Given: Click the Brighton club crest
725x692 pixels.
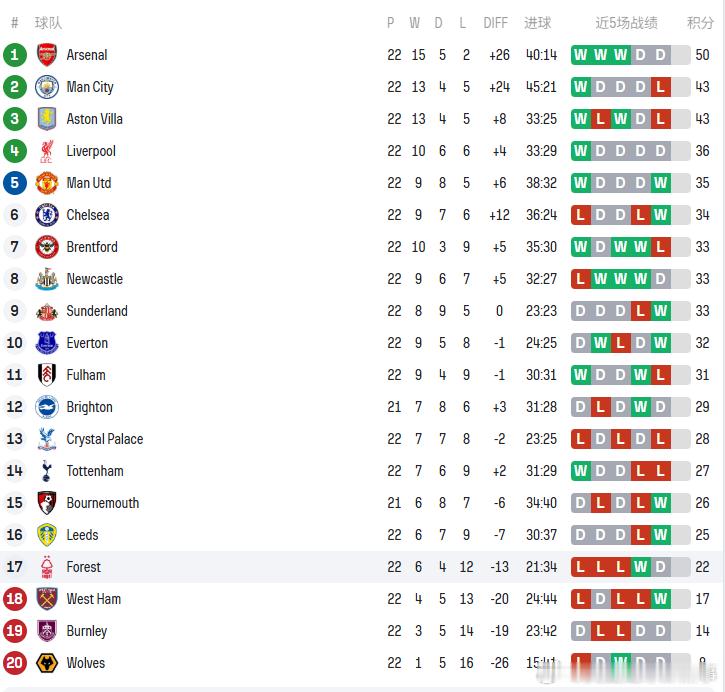Looking at the screenshot, I should [x=47, y=407].
